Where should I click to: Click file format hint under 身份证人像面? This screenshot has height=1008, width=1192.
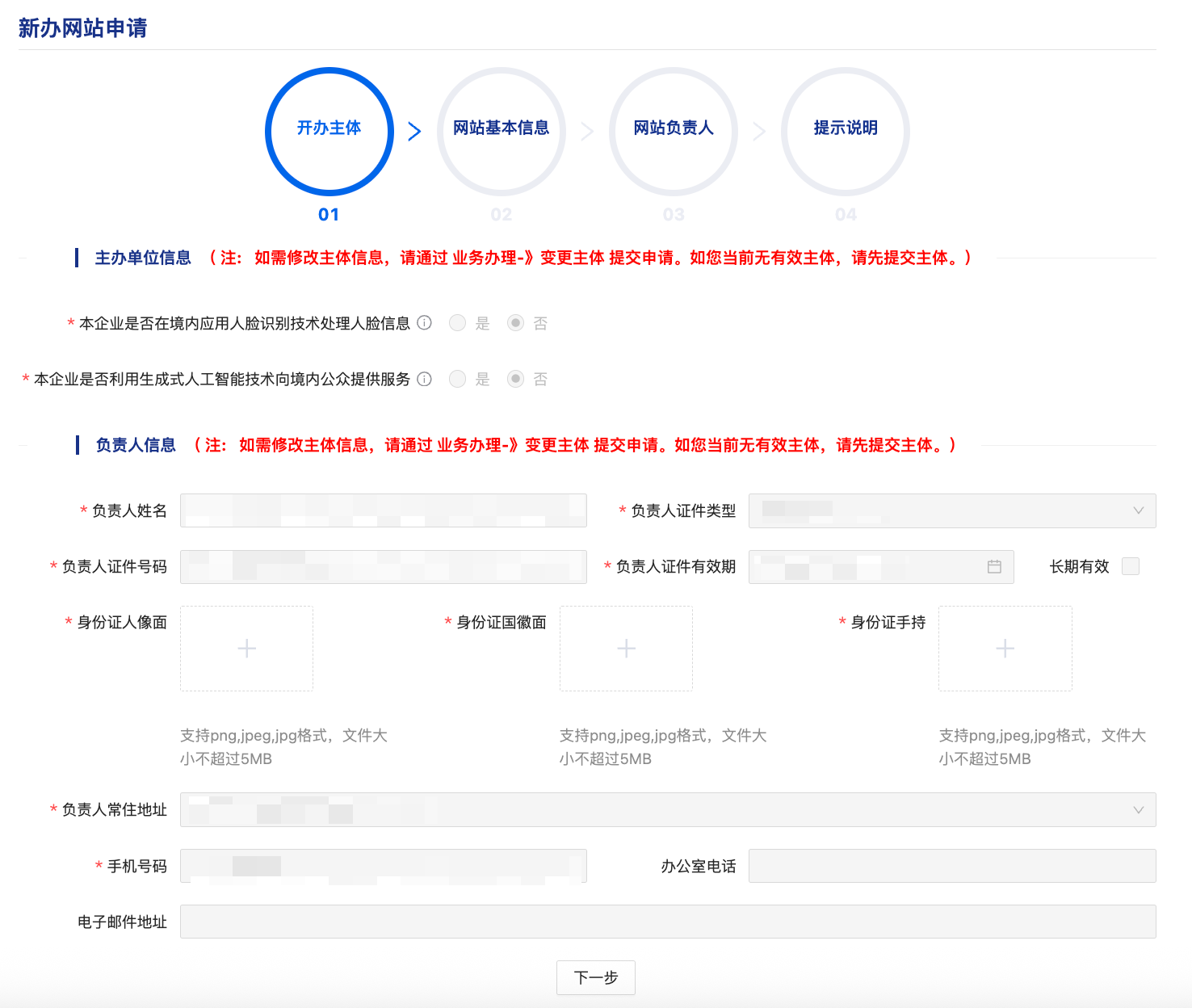283,747
